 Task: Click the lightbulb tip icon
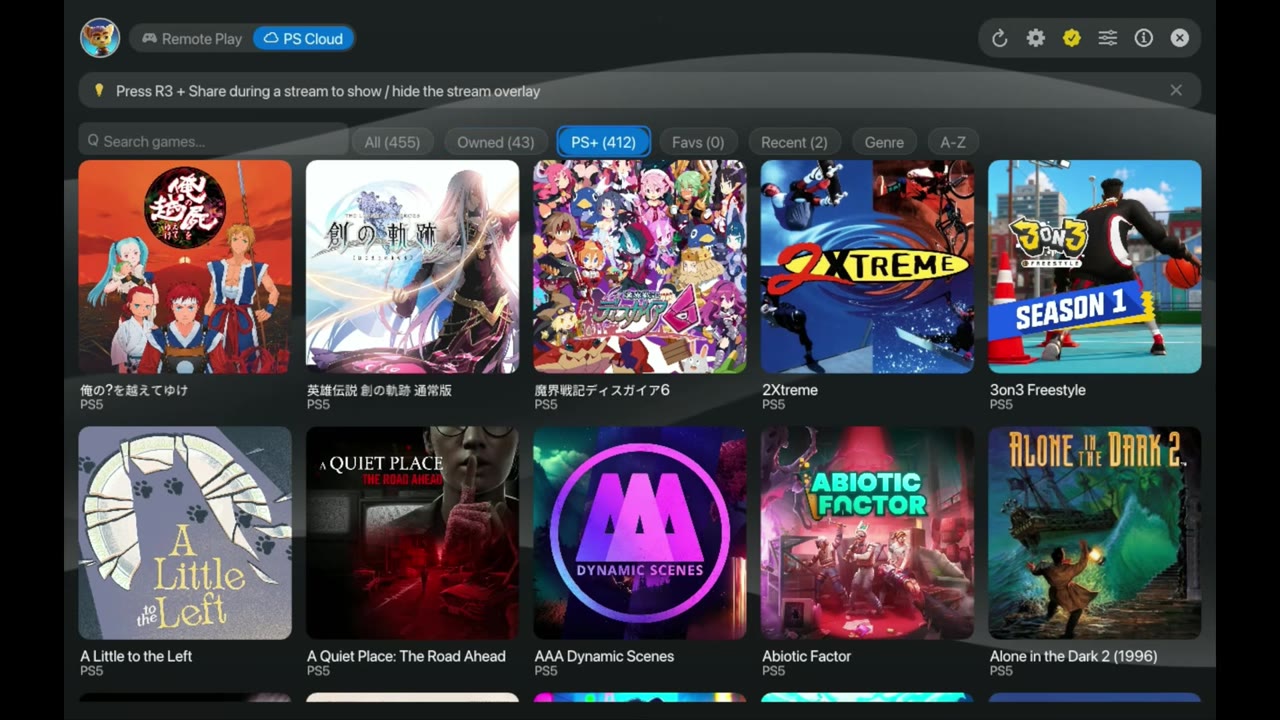click(x=99, y=90)
